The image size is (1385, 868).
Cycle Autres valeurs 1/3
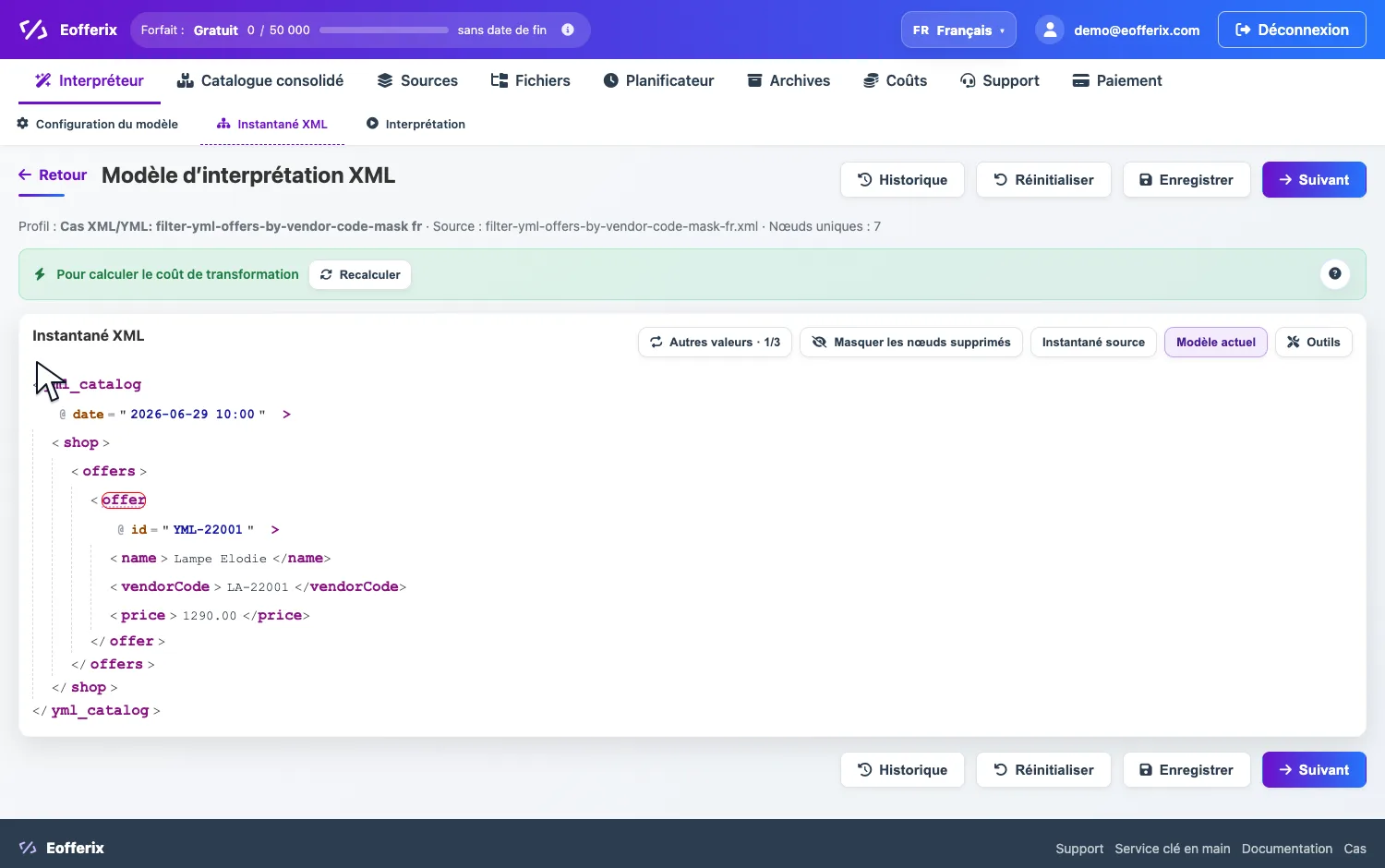click(715, 342)
